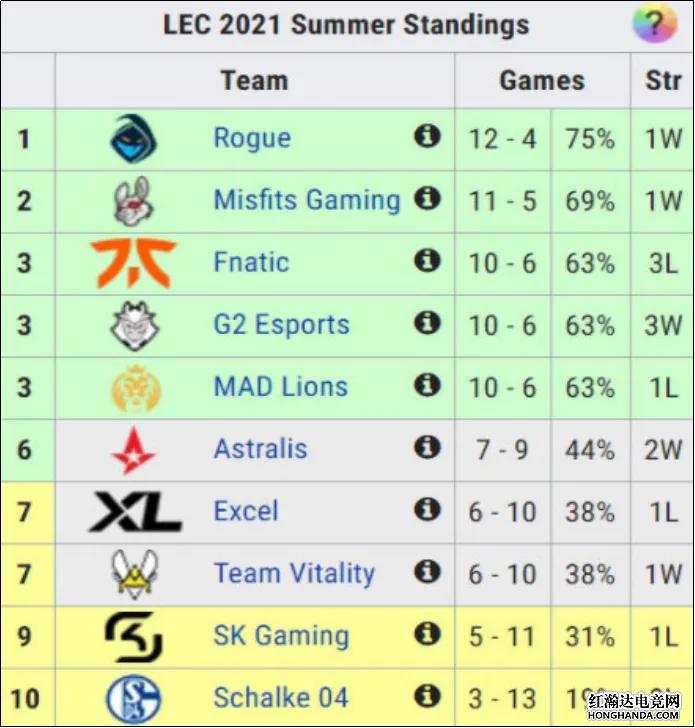Image resolution: width=695 pixels, height=728 pixels.
Task: Open the G2 Esports team link
Action: point(281,324)
